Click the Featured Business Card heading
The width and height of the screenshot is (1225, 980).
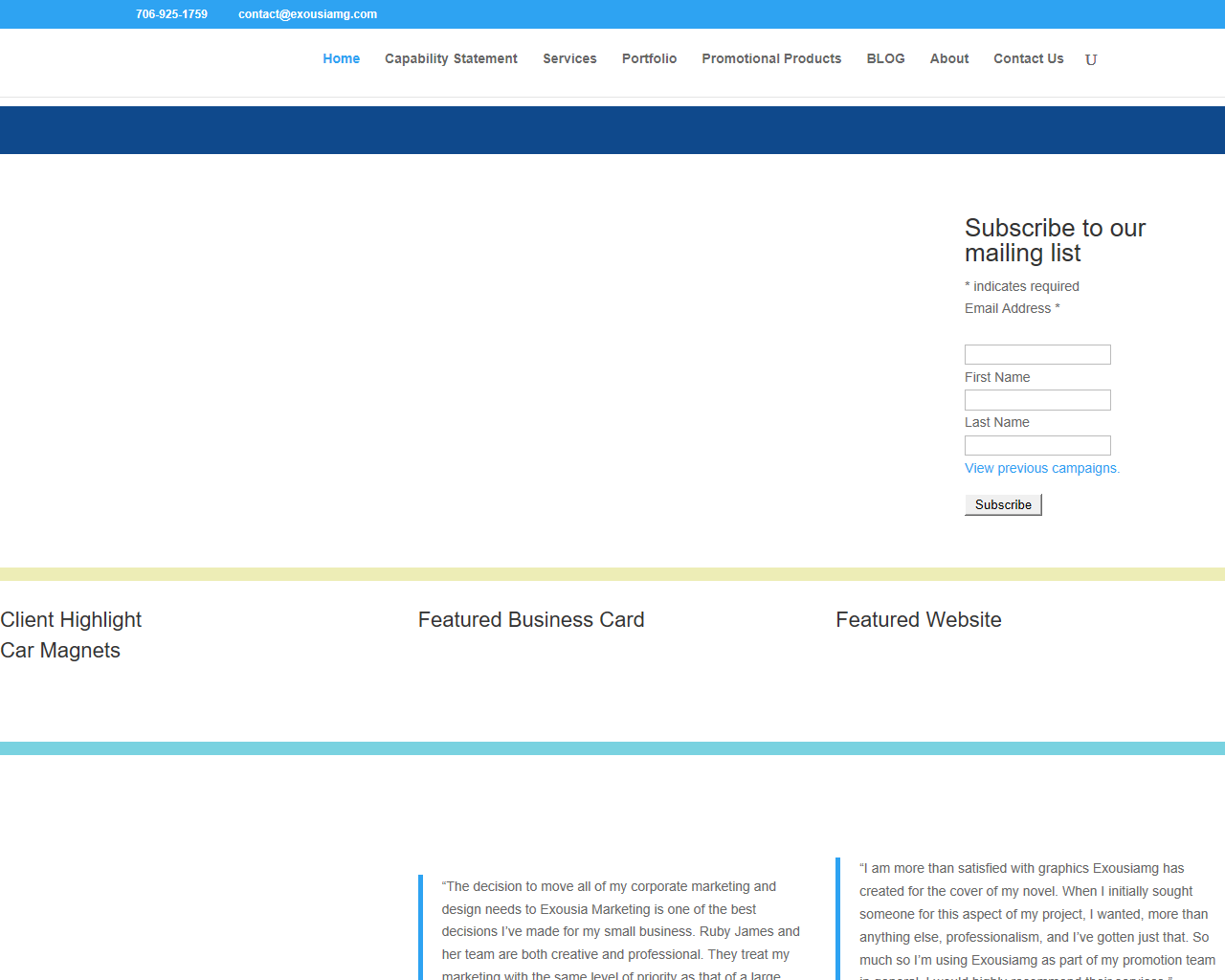(531, 620)
